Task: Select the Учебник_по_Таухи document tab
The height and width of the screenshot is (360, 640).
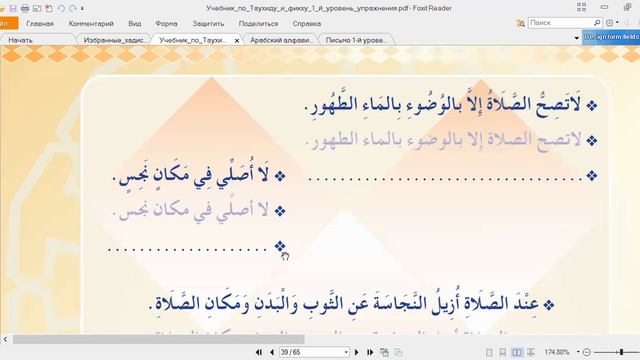Action: point(192,40)
